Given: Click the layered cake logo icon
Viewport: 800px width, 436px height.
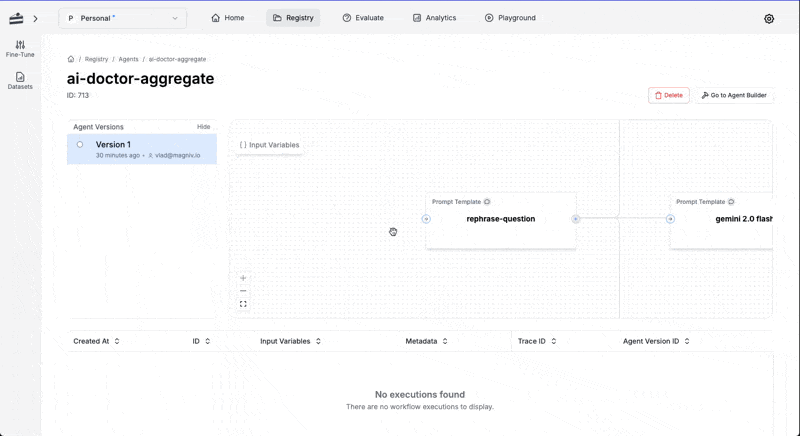Looking at the screenshot, I should pos(16,18).
